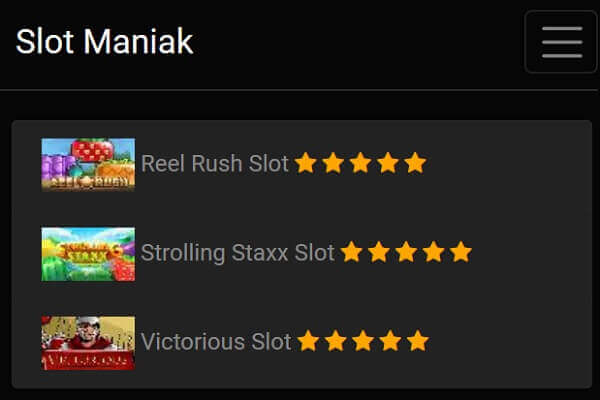This screenshot has width=600, height=400.
Task: Click the third star of Victorious rating
Action: click(x=363, y=341)
